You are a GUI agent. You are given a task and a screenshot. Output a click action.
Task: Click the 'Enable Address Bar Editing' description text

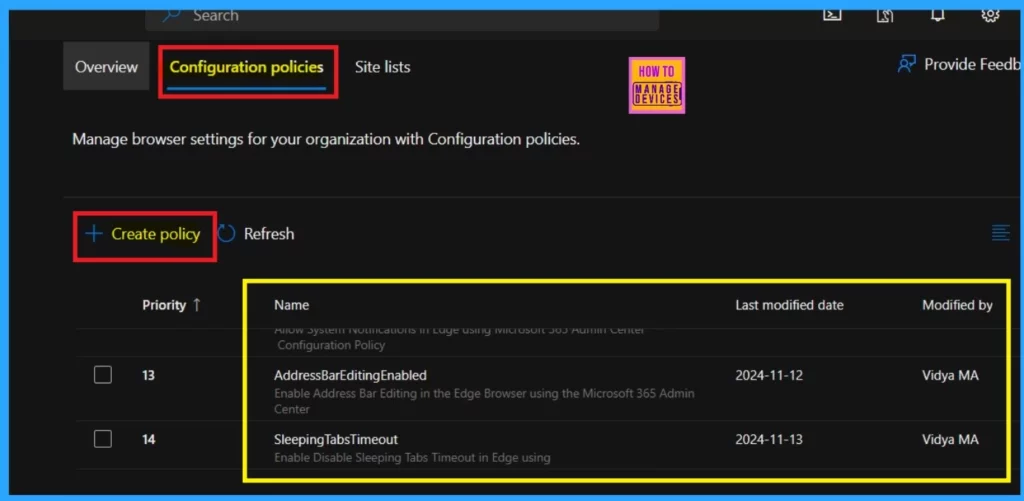(x=484, y=402)
